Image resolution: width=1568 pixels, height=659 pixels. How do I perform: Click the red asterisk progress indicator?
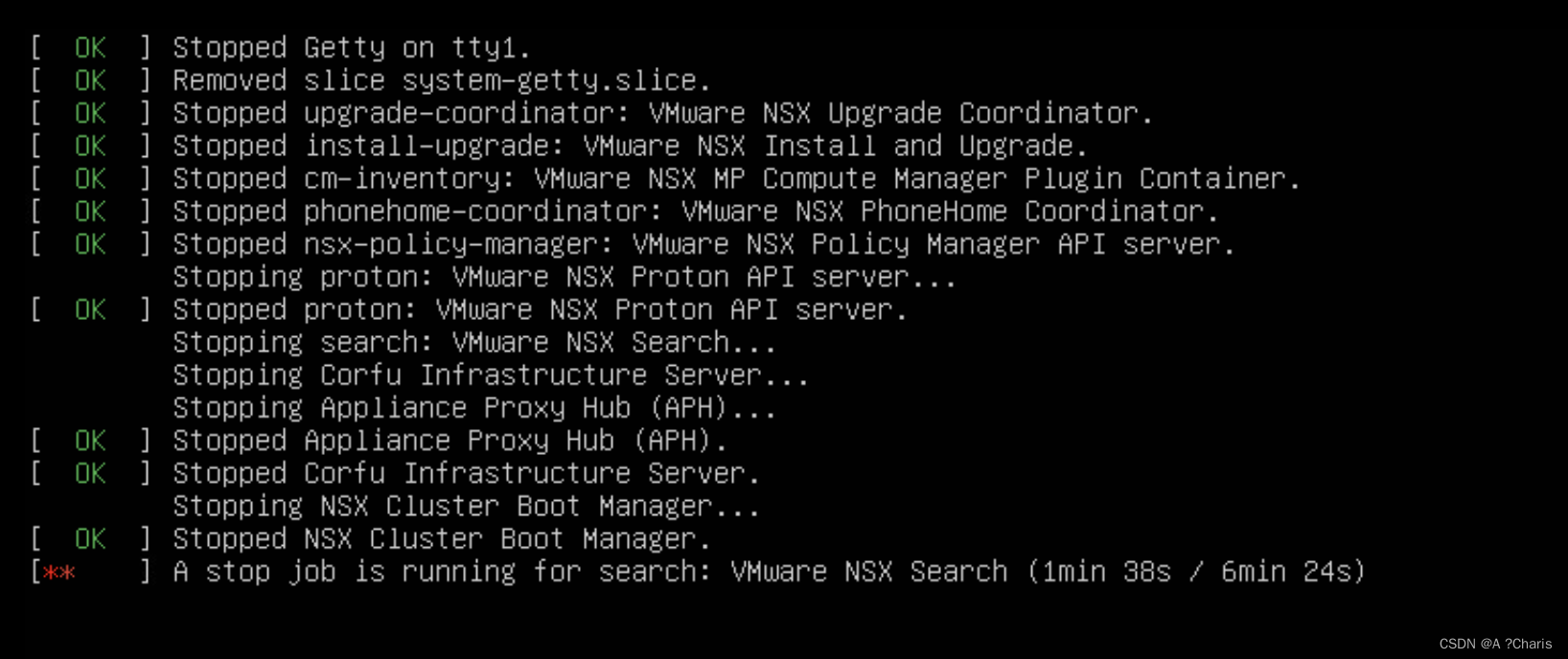tap(59, 573)
